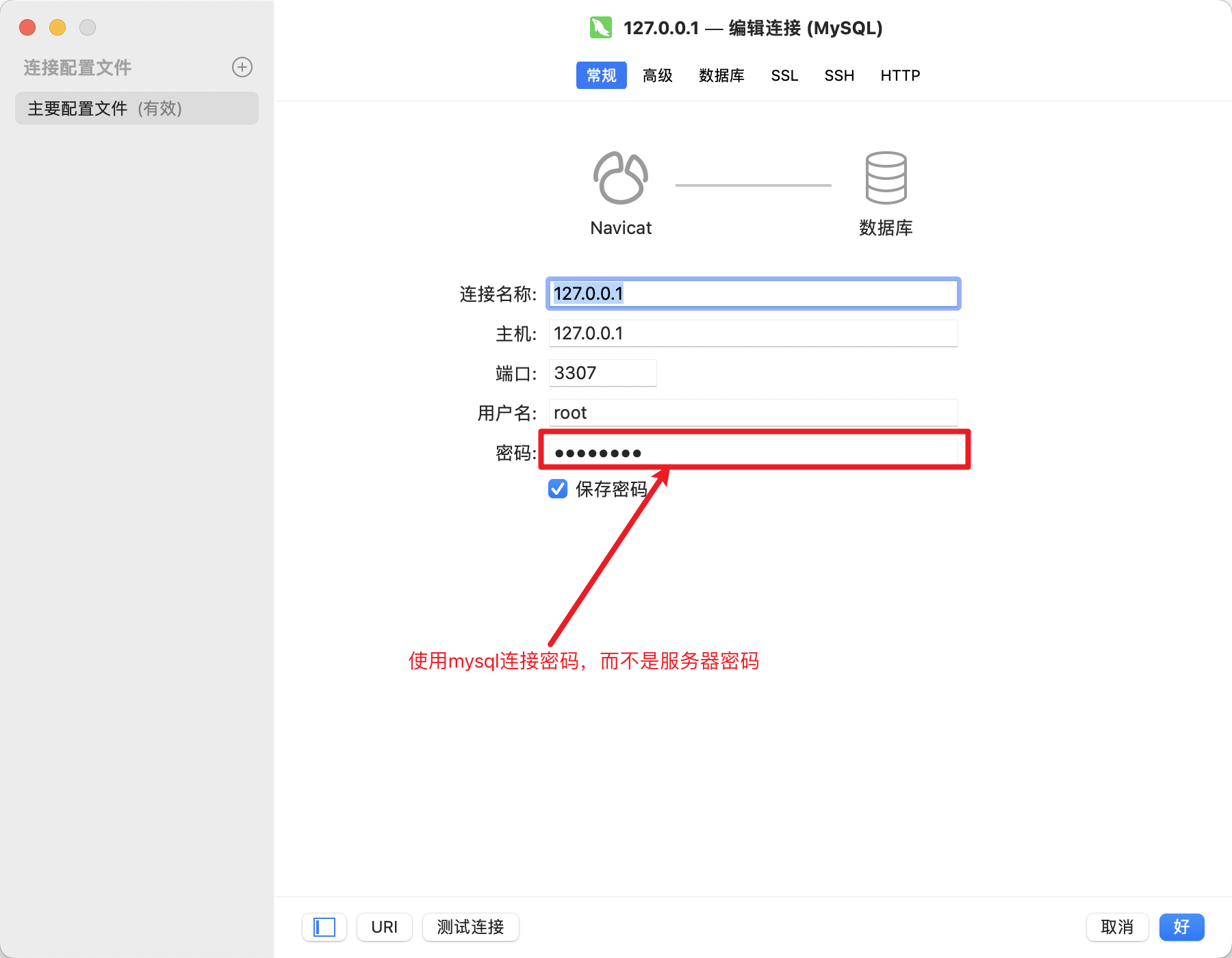The height and width of the screenshot is (958, 1232).
Task: Click the 用户名 field containing root
Action: click(x=753, y=413)
